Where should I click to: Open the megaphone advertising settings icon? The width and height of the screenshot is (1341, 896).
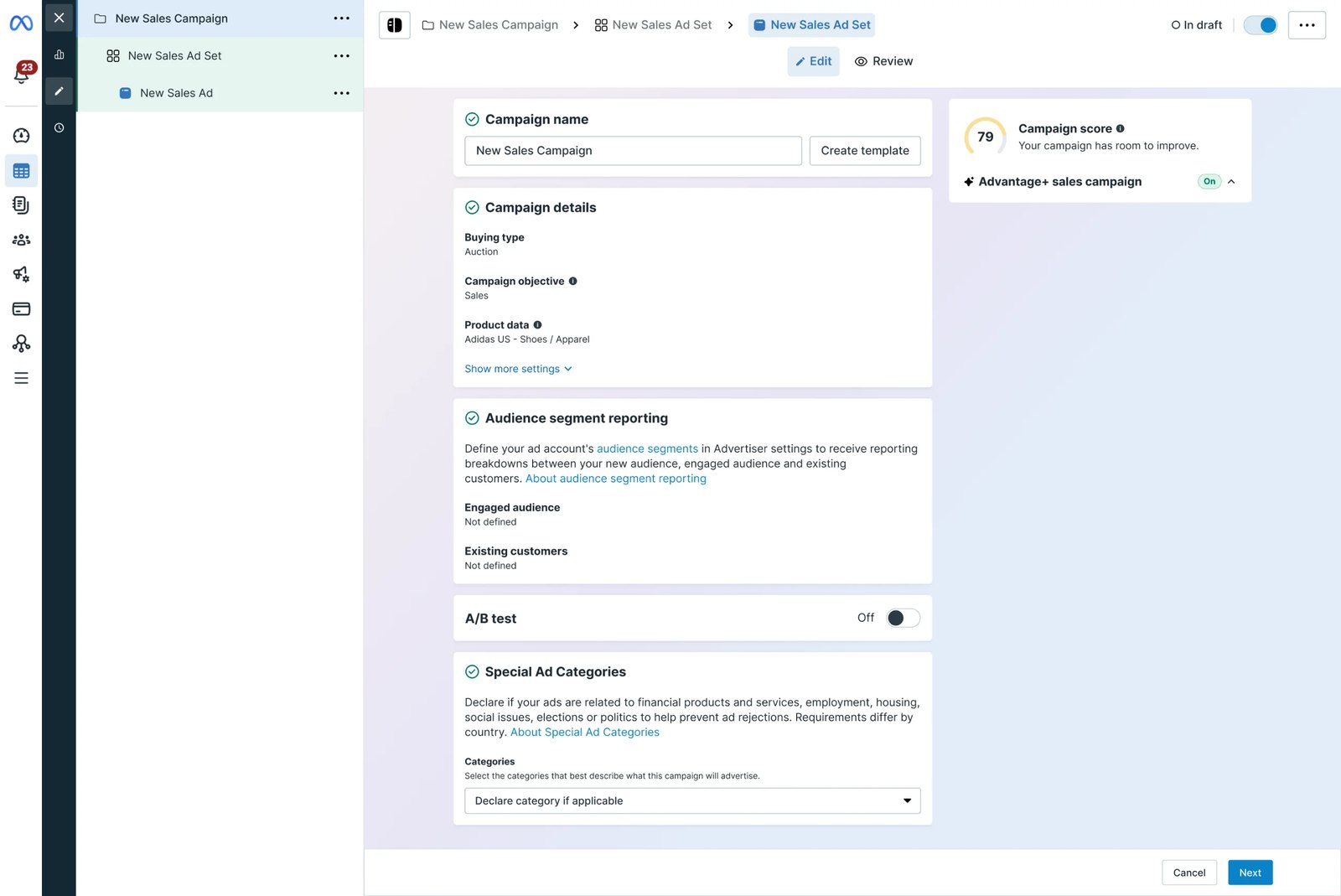coord(21,274)
